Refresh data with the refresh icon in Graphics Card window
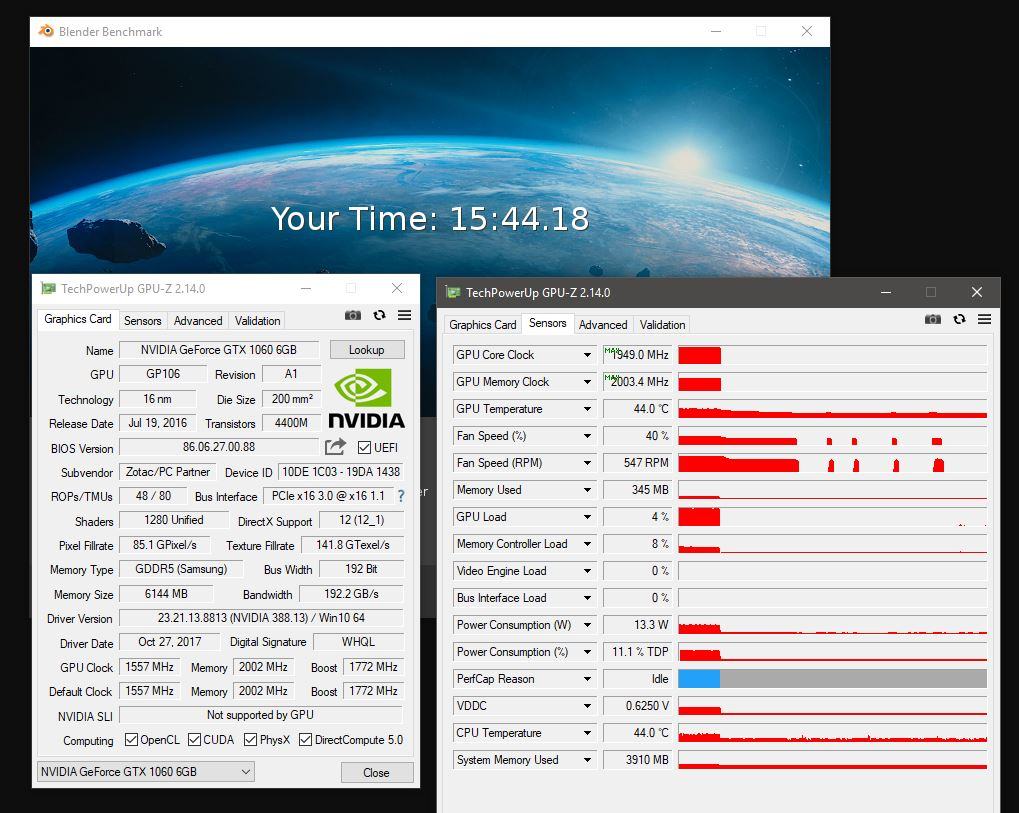1019x813 pixels. [380, 315]
